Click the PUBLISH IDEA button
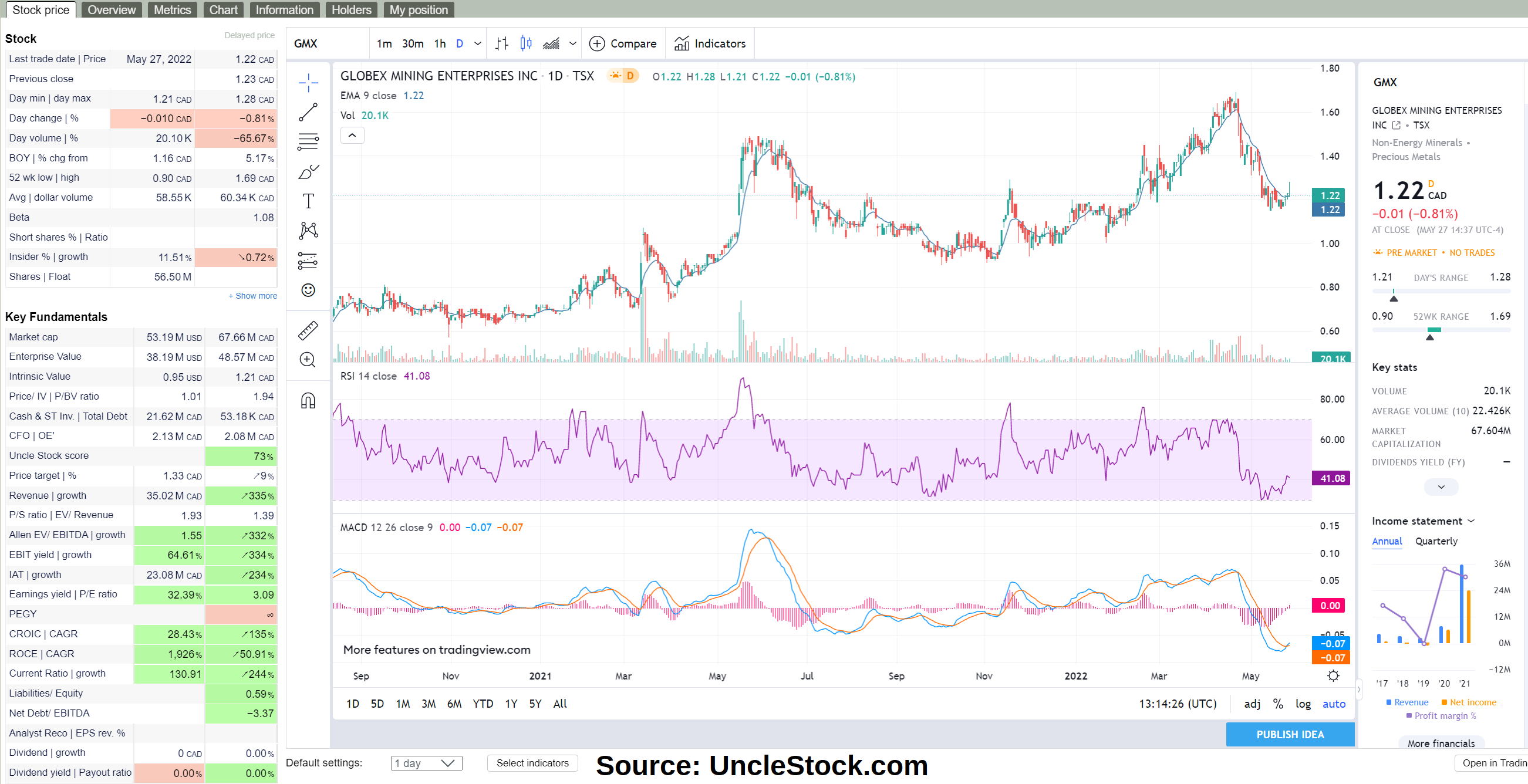 point(1290,735)
